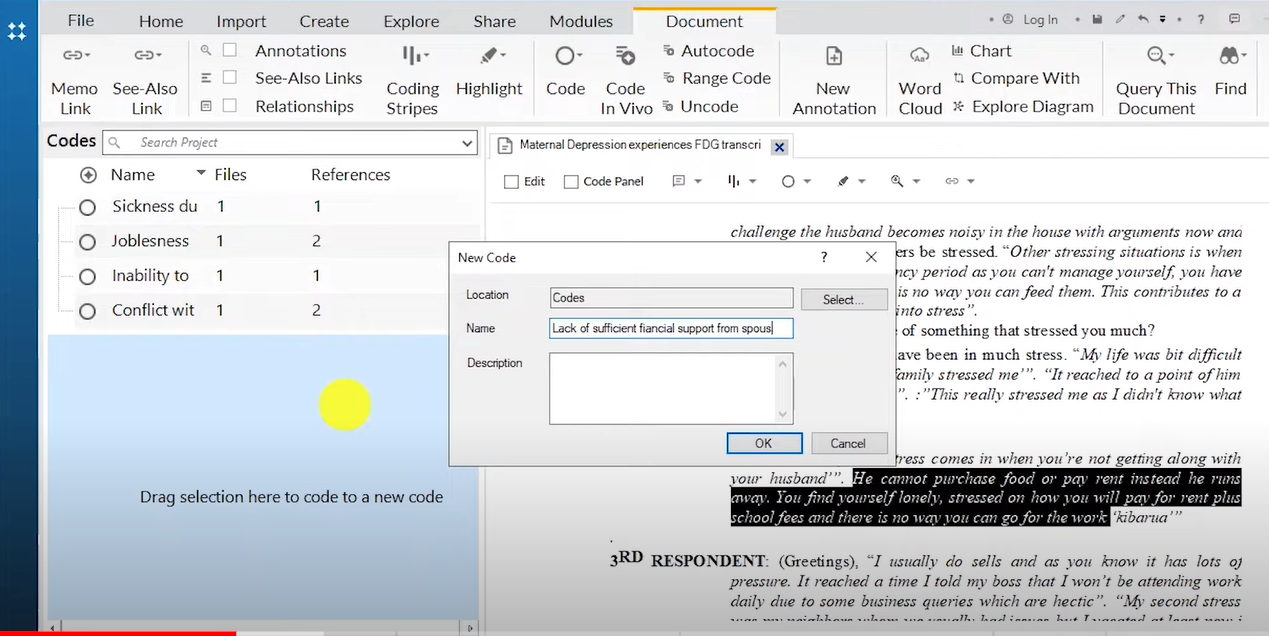
Task: Open the Find binoculars tool
Action: point(1230,56)
